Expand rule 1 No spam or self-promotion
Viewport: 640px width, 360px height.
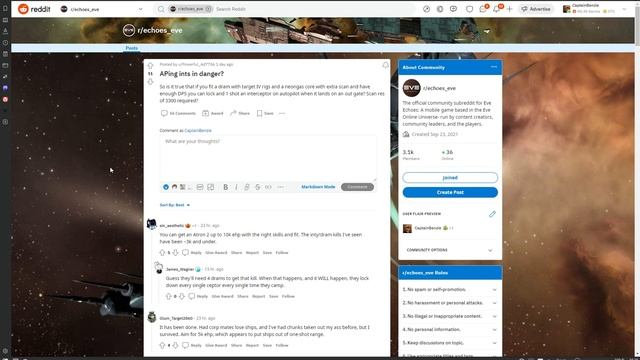tap(450, 289)
